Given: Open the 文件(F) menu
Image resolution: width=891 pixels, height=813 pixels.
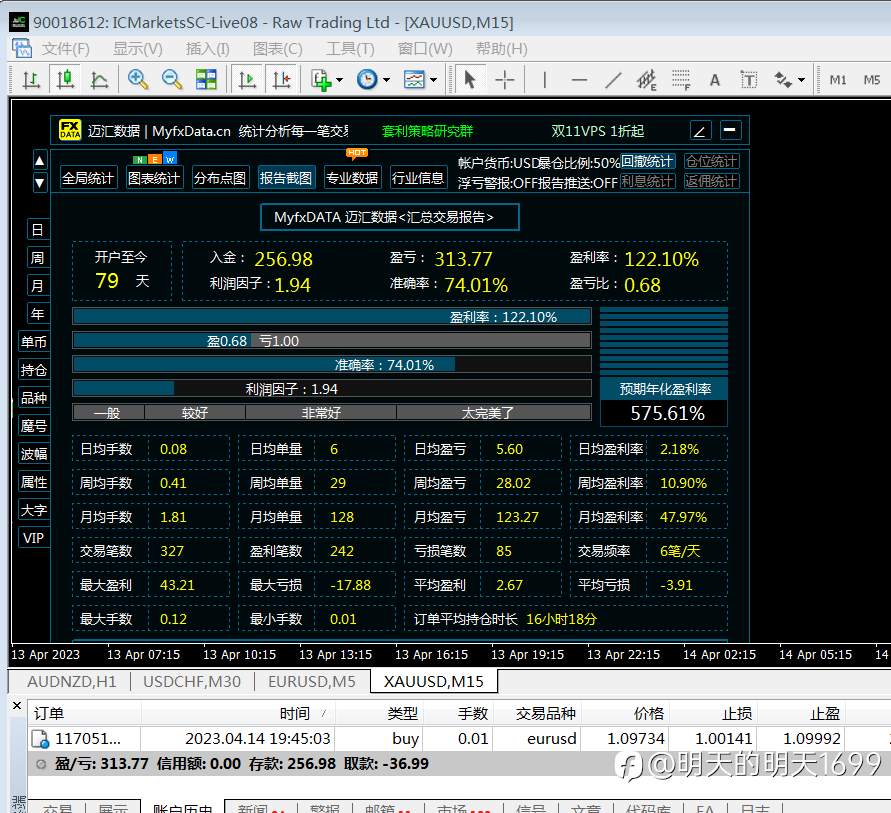Looking at the screenshot, I should point(65,49).
